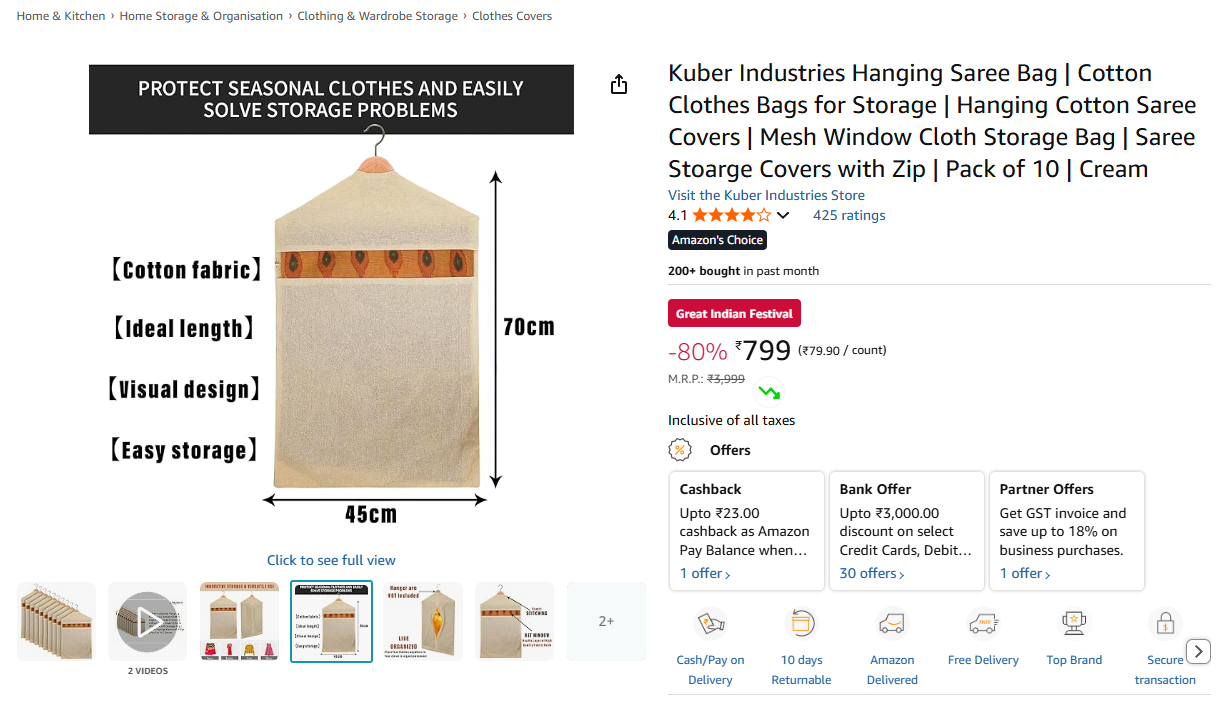
Task: Click the Amazon Delivered icon
Action: pyautogui.click(x=892, y=623)
